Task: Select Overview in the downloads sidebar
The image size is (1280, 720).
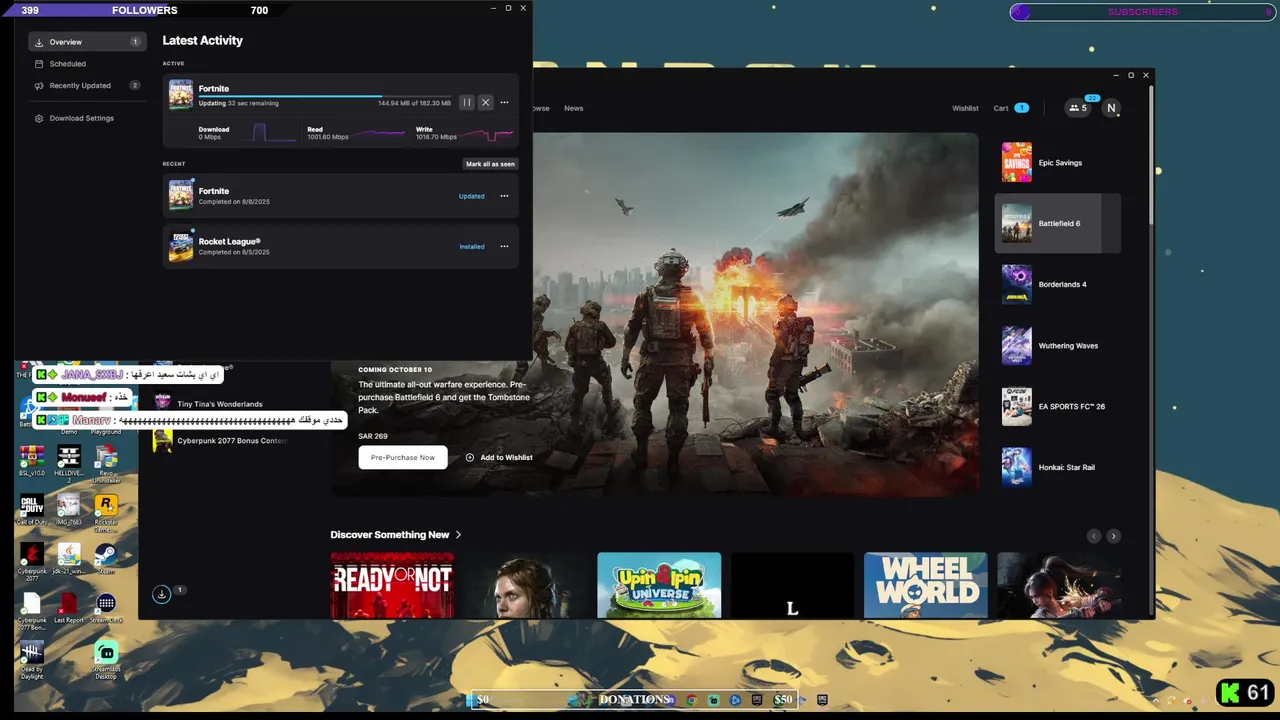Action: 87,42
